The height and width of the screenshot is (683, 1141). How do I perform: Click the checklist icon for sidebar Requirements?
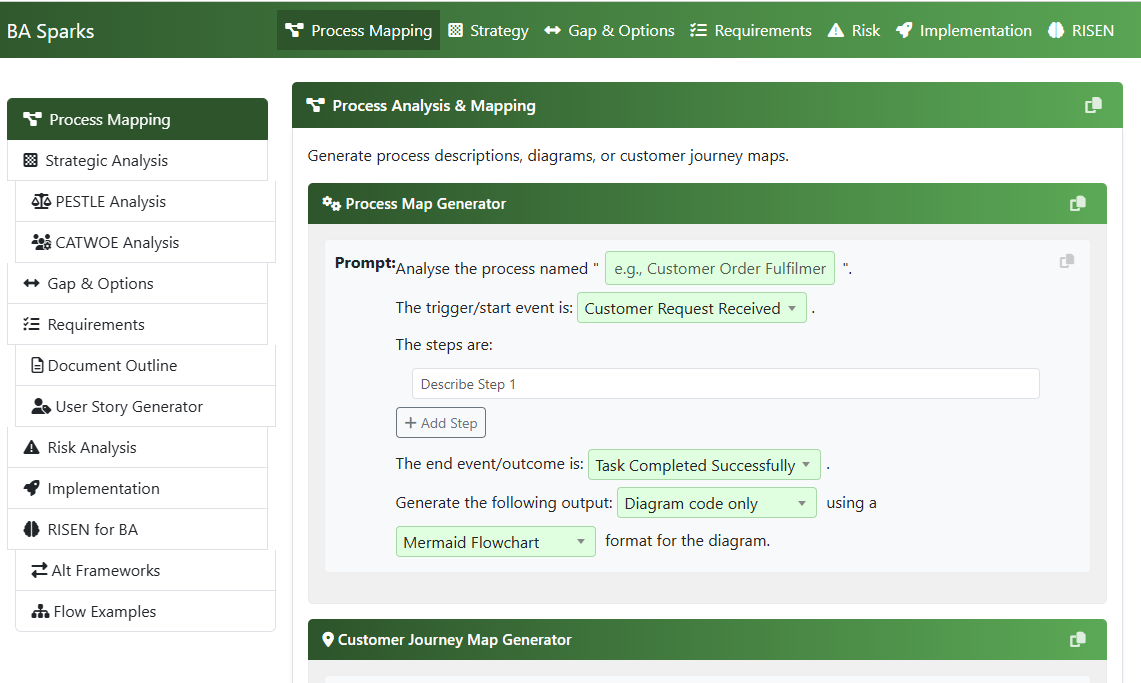[31, 324]
